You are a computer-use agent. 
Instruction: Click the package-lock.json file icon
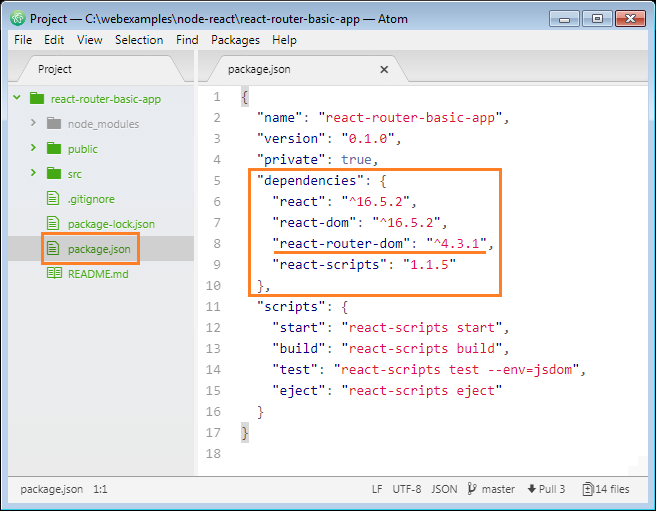[53, 223]
